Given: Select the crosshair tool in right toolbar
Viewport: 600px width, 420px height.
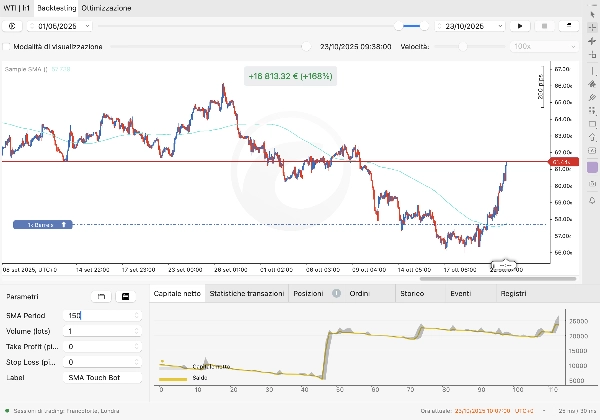Looking at the screenshot, I should [592, 27].
